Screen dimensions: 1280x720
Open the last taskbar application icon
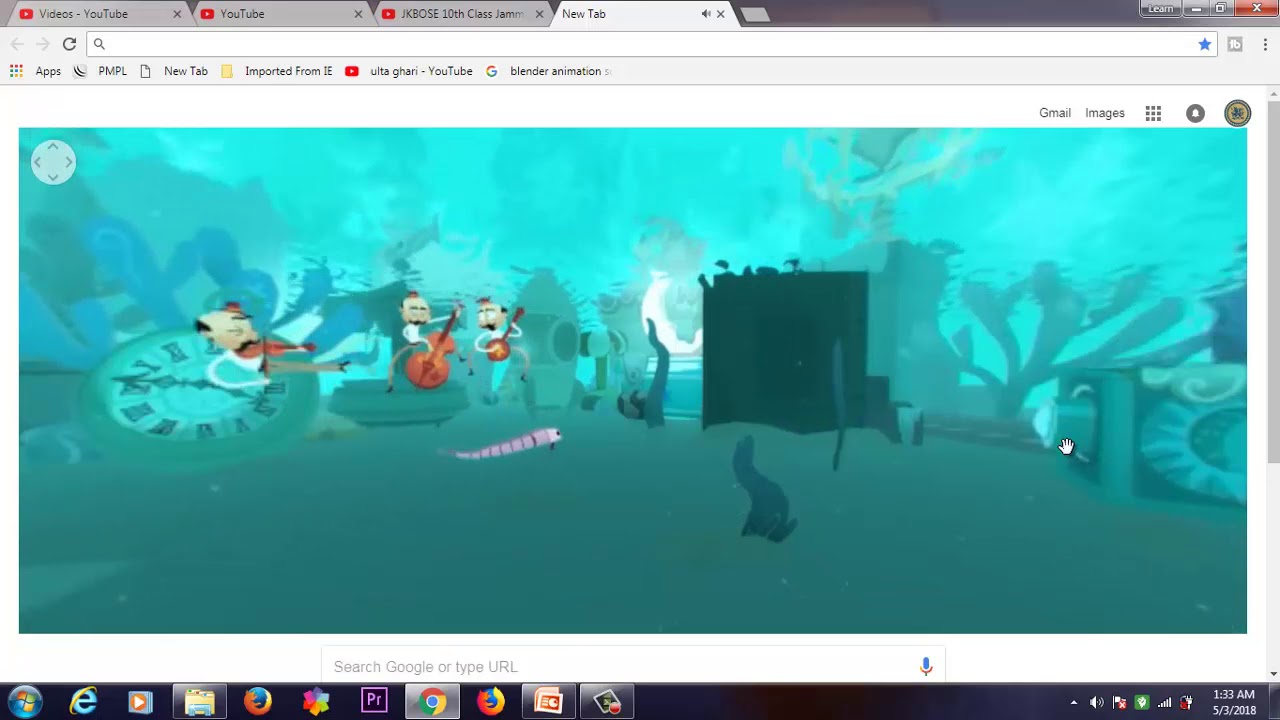click(607, 702)
